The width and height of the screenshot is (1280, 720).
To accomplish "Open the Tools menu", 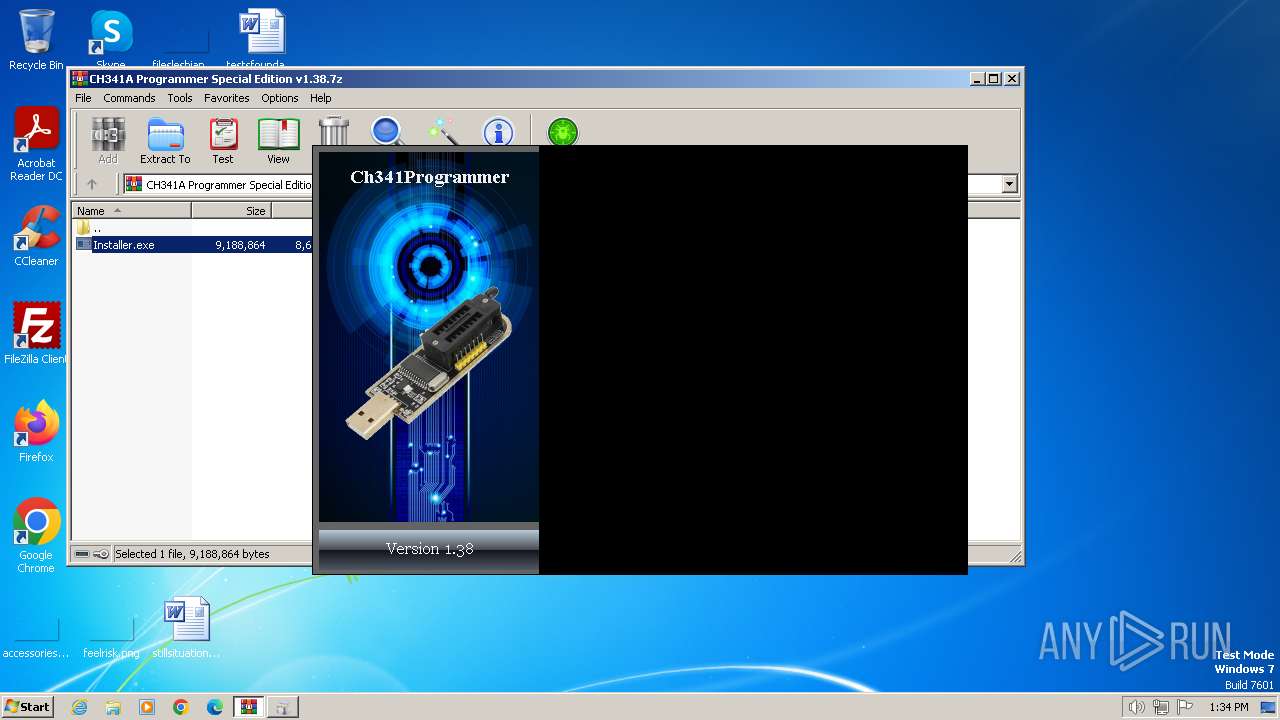I will coord(180,98).
